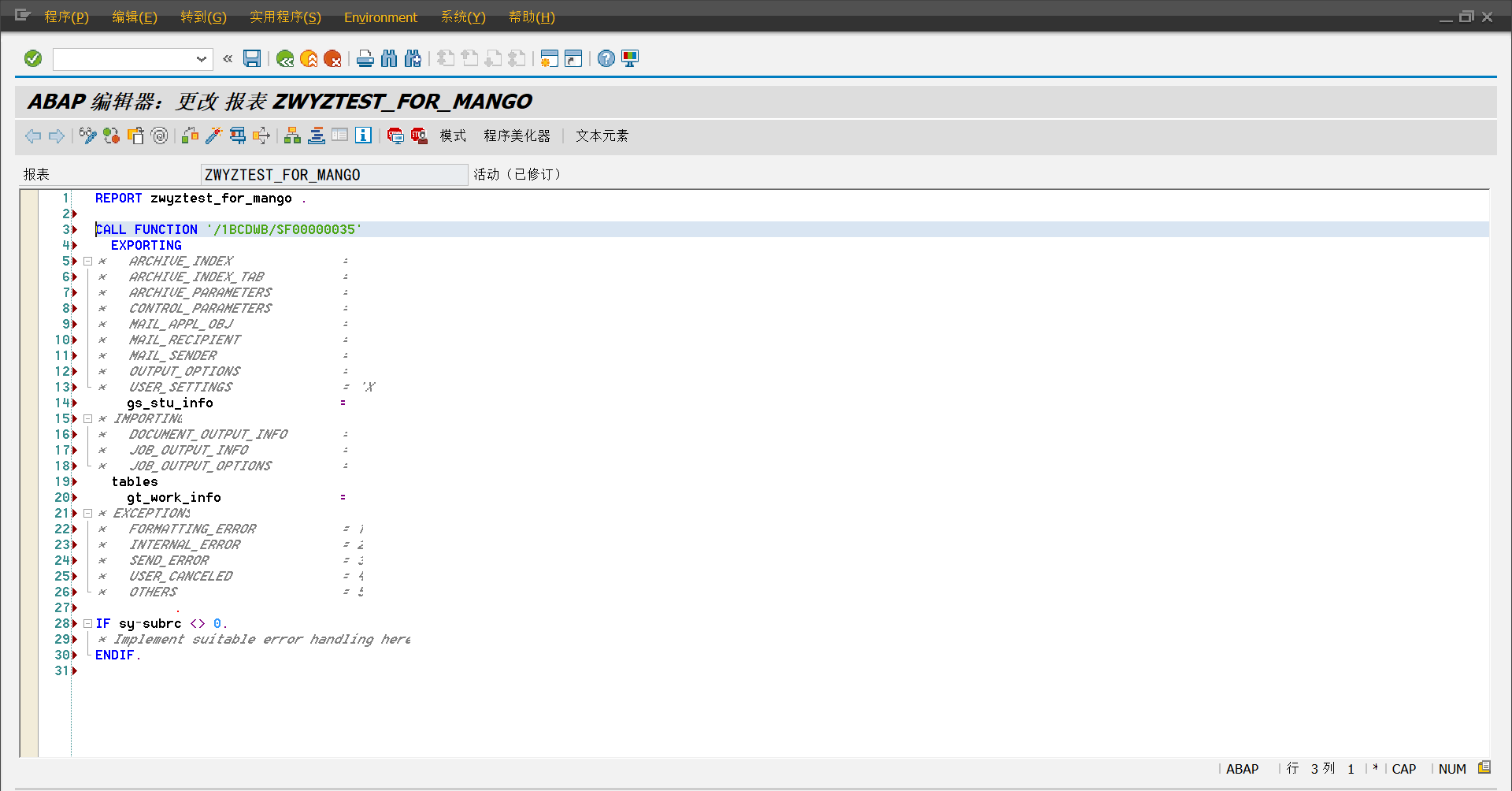Set external breakpoint stop-sign person icon
The width and height of the screenshot is (1512, 791).
tap(419, 136)
